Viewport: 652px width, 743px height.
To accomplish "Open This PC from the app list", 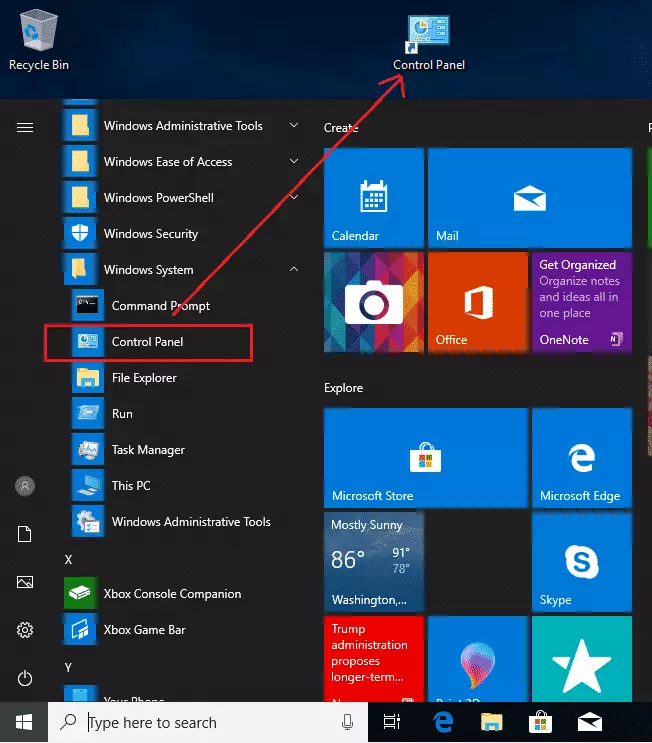I will [x=187, y=486].
